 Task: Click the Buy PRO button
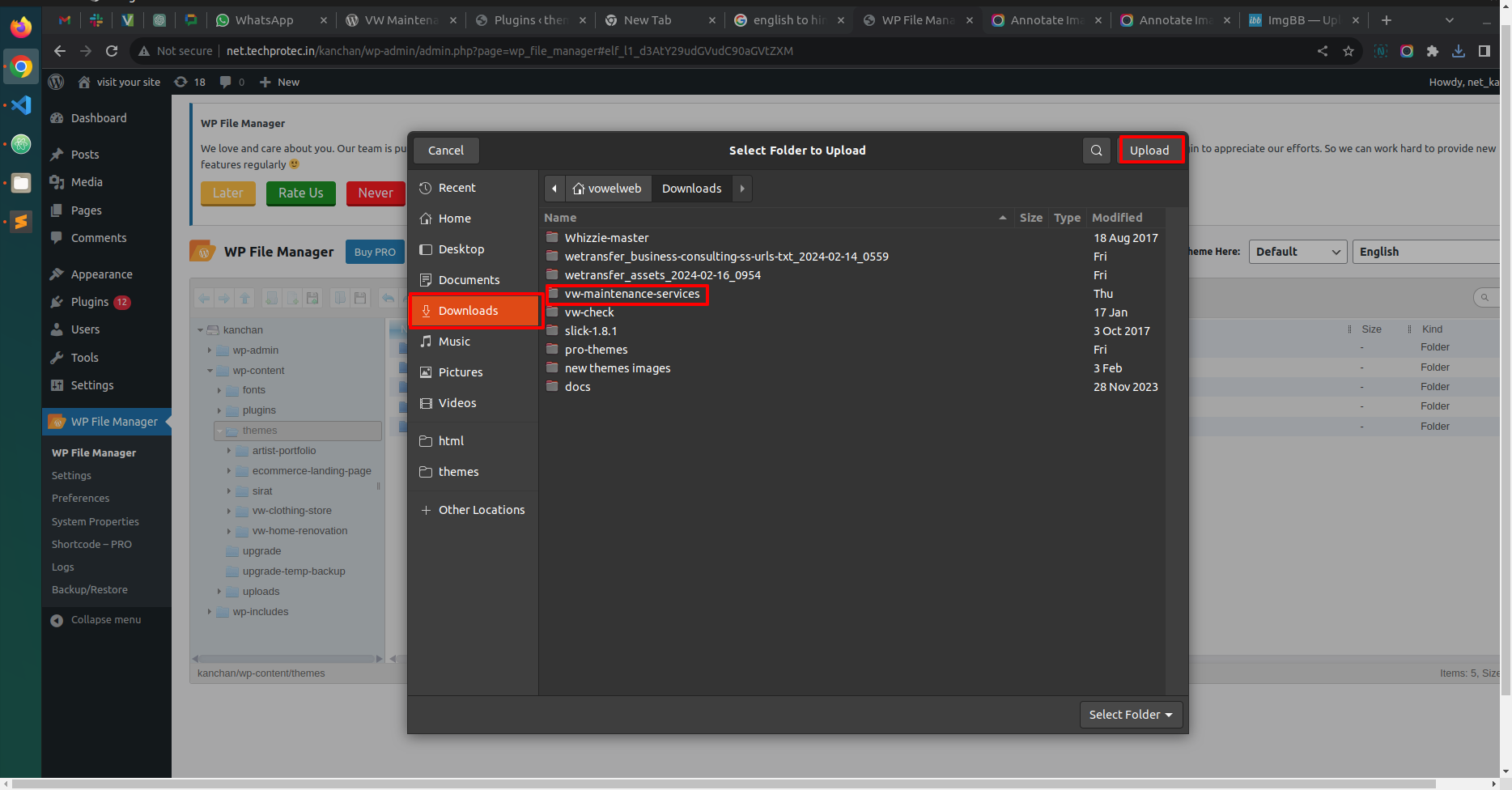tap(375, 252)
